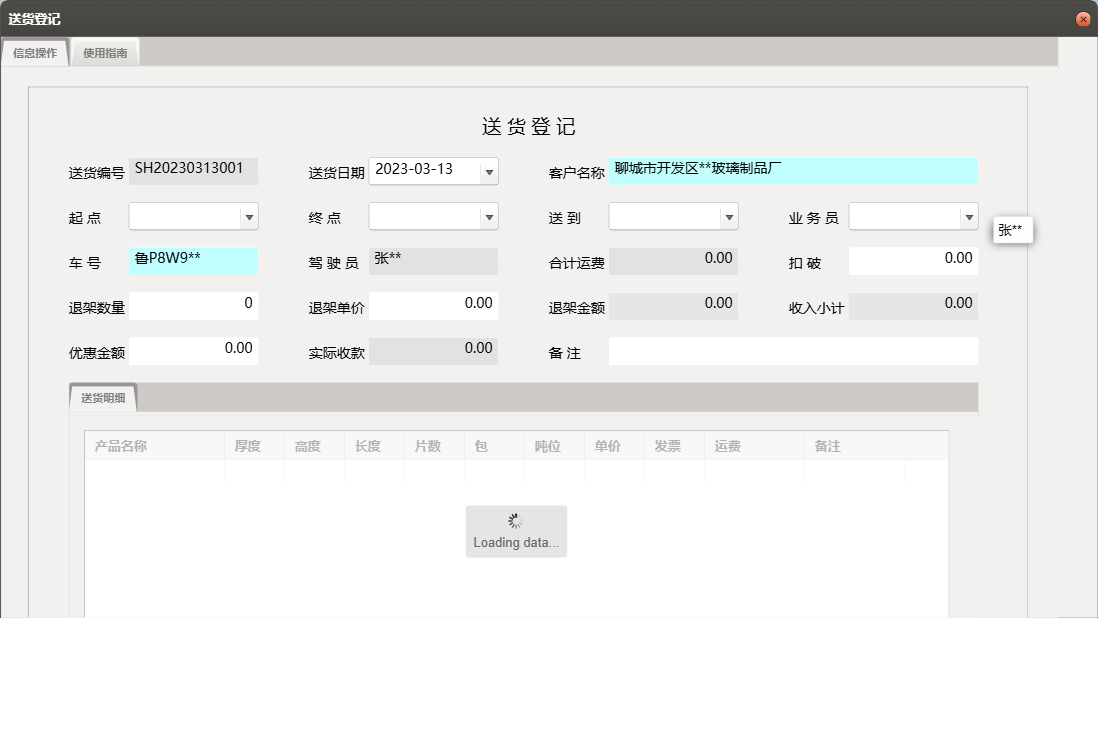Screen dimensions: 1098x737
Task: Open the 终点 dropdown
Action: (489, 216)
